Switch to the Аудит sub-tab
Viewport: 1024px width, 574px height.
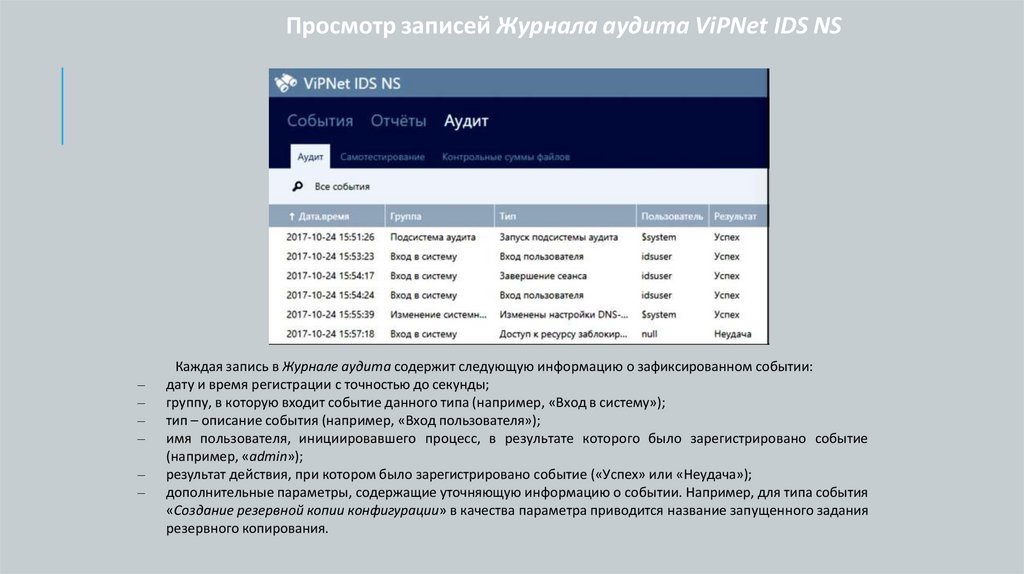point(310,157)
